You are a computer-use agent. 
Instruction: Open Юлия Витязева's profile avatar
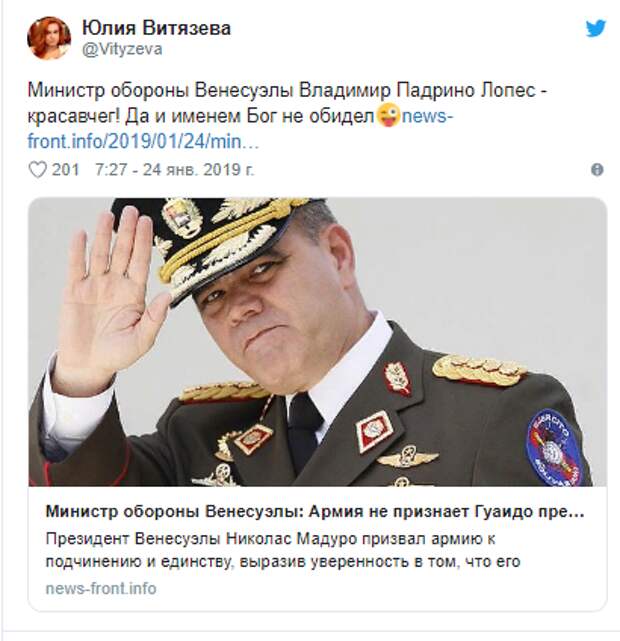[x=49, y=38]
